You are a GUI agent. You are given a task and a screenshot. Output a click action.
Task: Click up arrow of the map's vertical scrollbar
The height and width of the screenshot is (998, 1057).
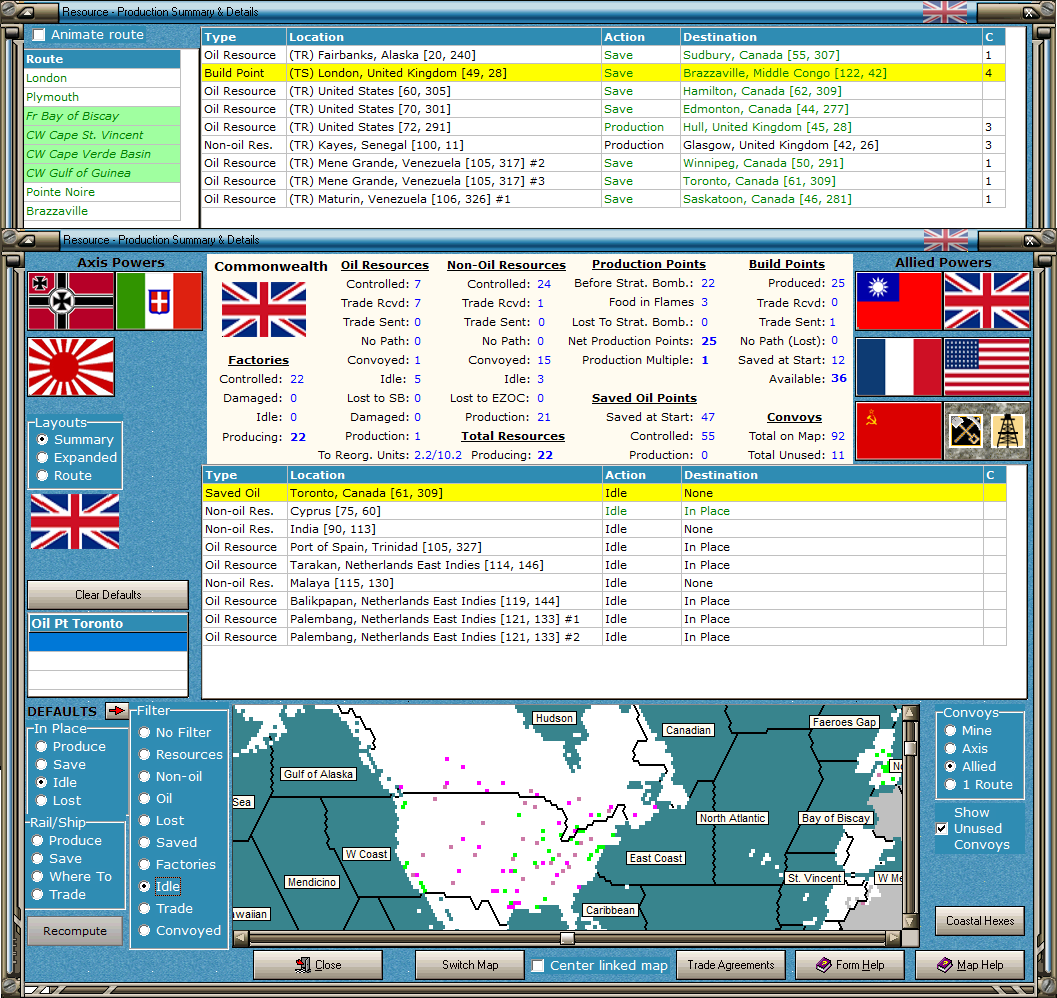click(910, 713)
